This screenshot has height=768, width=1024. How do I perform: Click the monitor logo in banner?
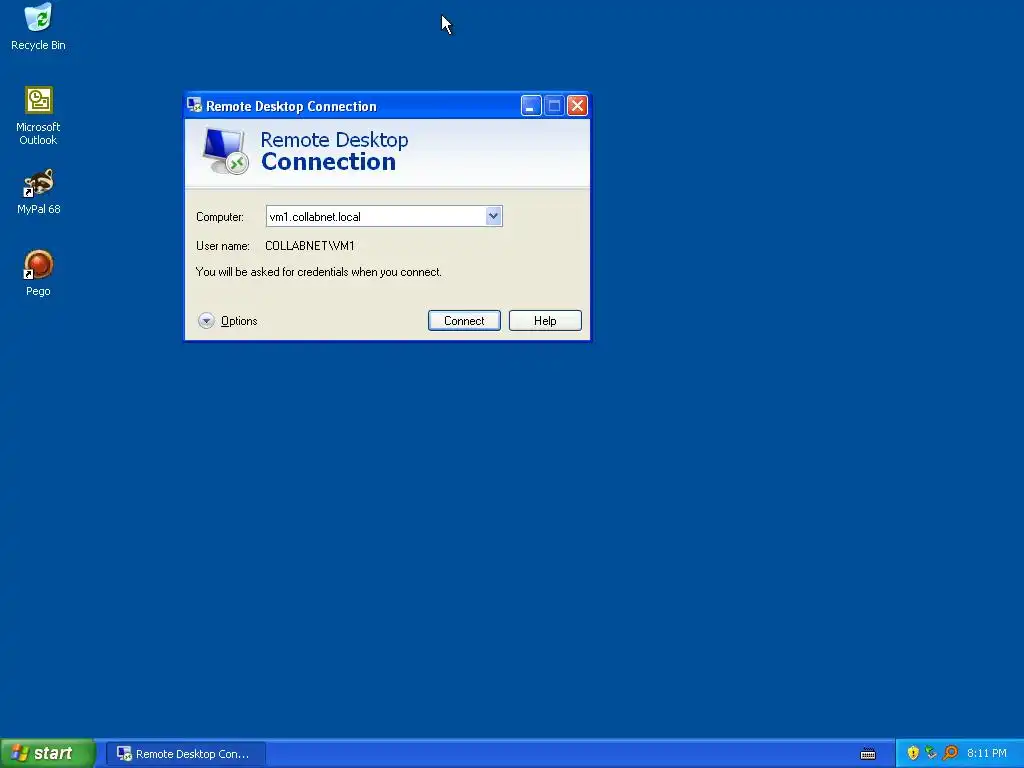[225, 152]
